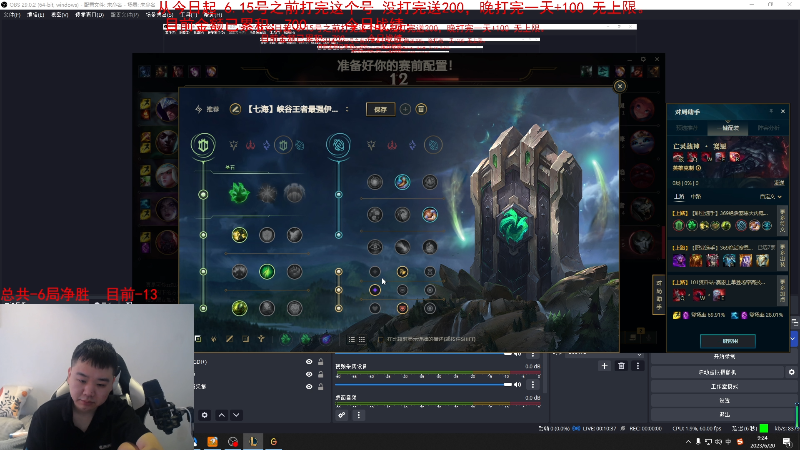This screenshot has height=450, width=800.
Task: Open League of Legends from the taskbar
Action: 253,441
